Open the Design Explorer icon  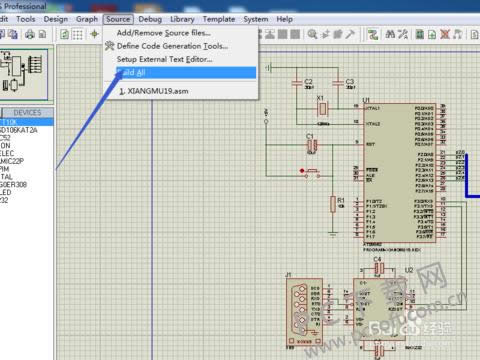[420, 34]
